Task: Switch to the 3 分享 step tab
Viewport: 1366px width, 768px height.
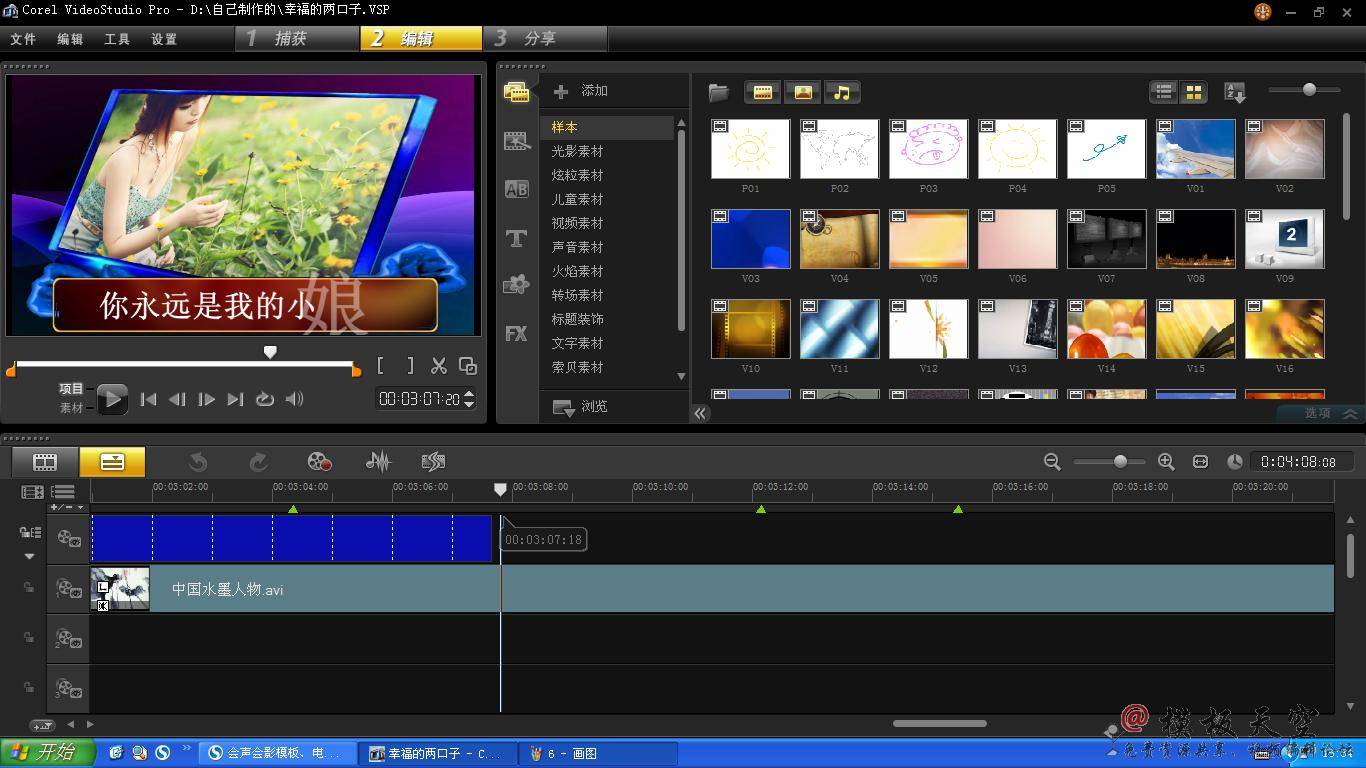Action: coord(545,38)
